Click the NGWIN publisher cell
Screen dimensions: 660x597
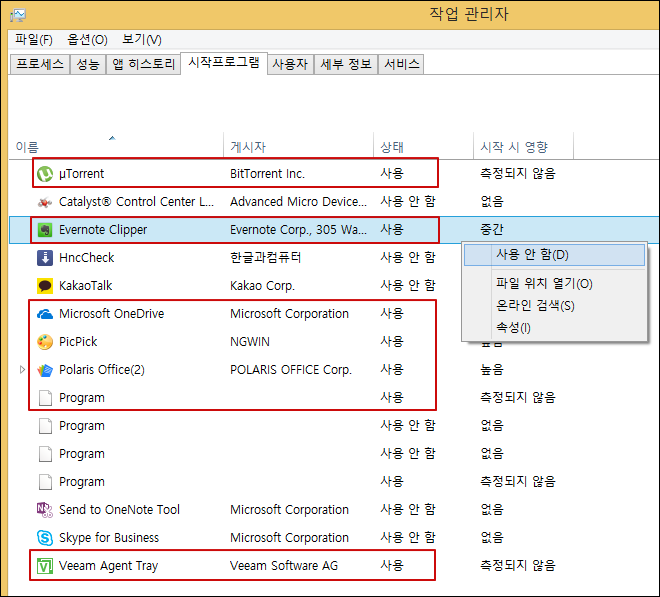(250, 342)
